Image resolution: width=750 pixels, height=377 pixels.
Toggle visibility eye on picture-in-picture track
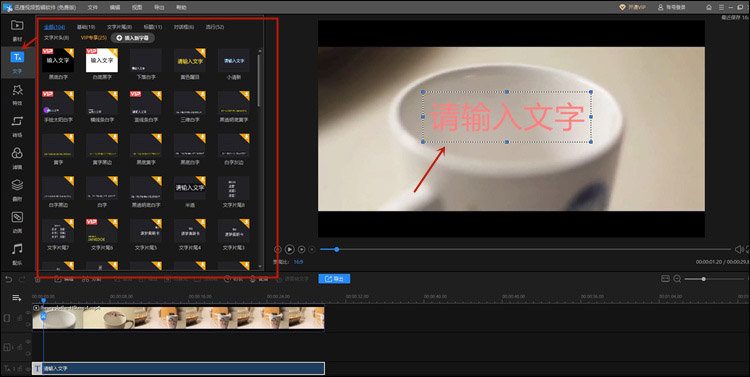(x=28, y=342)
